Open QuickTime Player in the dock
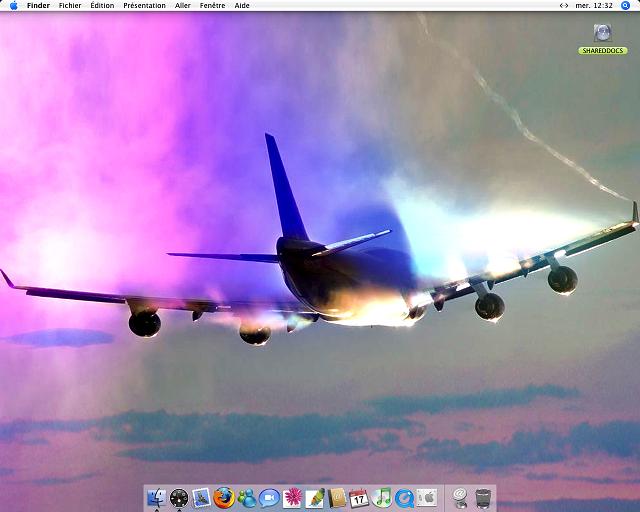The image size is (640, 512). (x=404, y=497)
